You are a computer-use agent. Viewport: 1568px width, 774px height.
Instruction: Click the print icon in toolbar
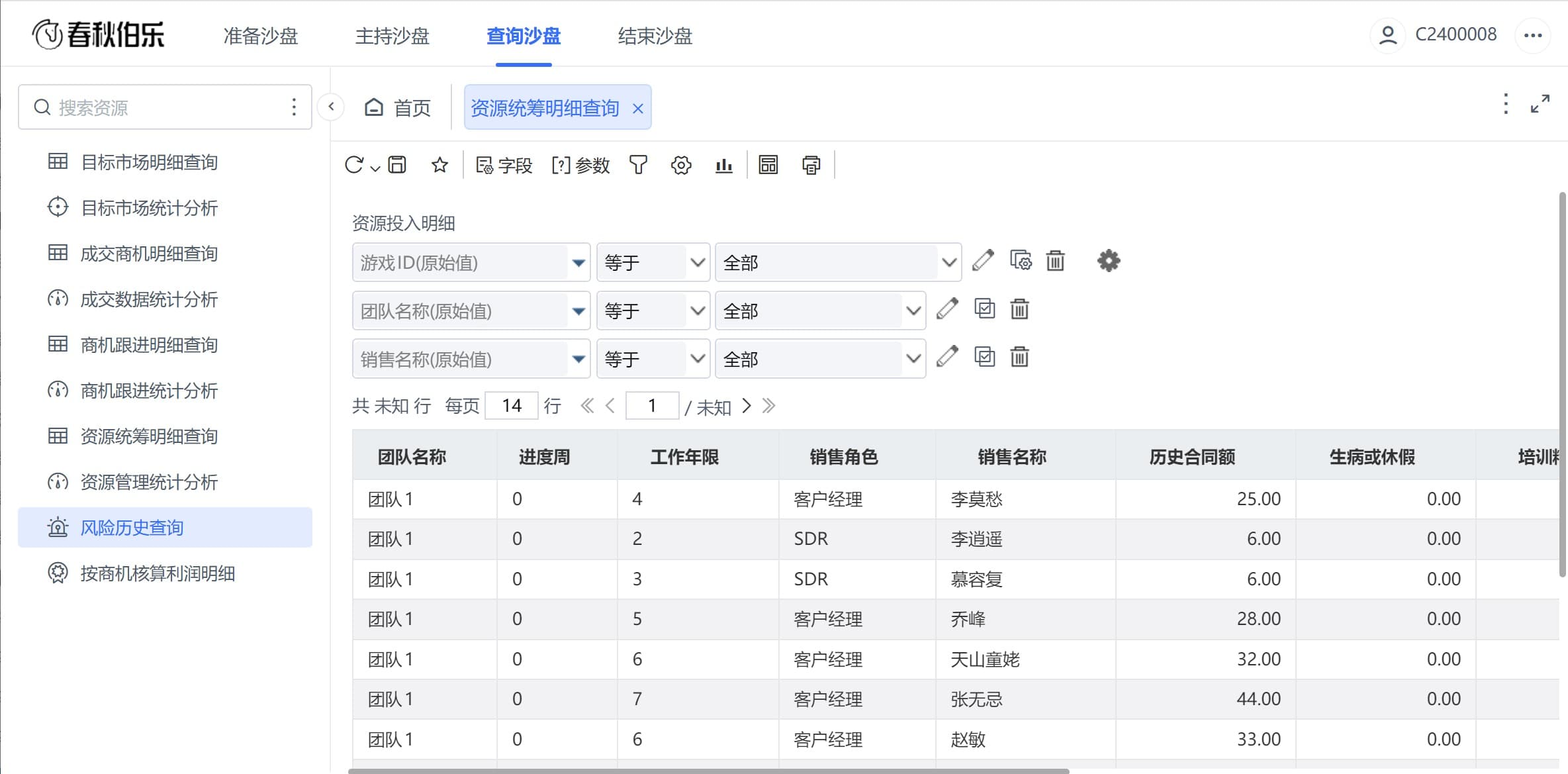tap(811, 165)
